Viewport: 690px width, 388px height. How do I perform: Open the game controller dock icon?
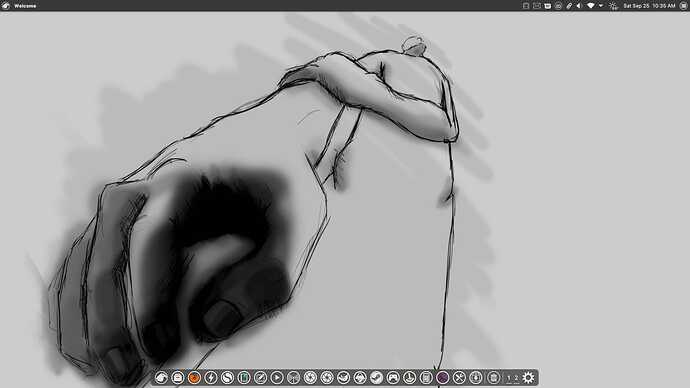tap(393, 377)
